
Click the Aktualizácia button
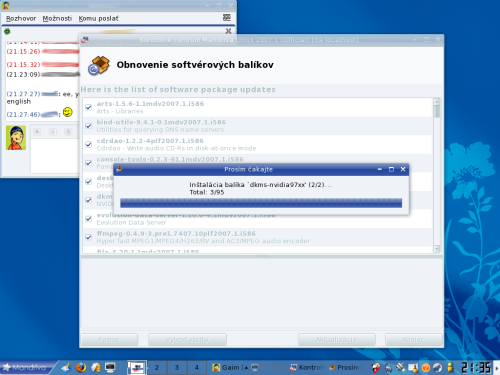pos(337,340)
